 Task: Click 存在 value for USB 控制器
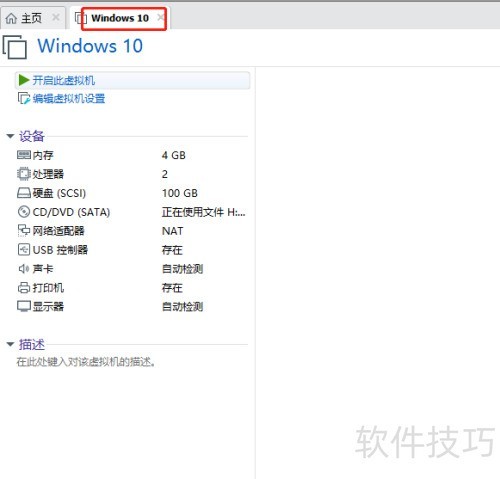[172, 250]
